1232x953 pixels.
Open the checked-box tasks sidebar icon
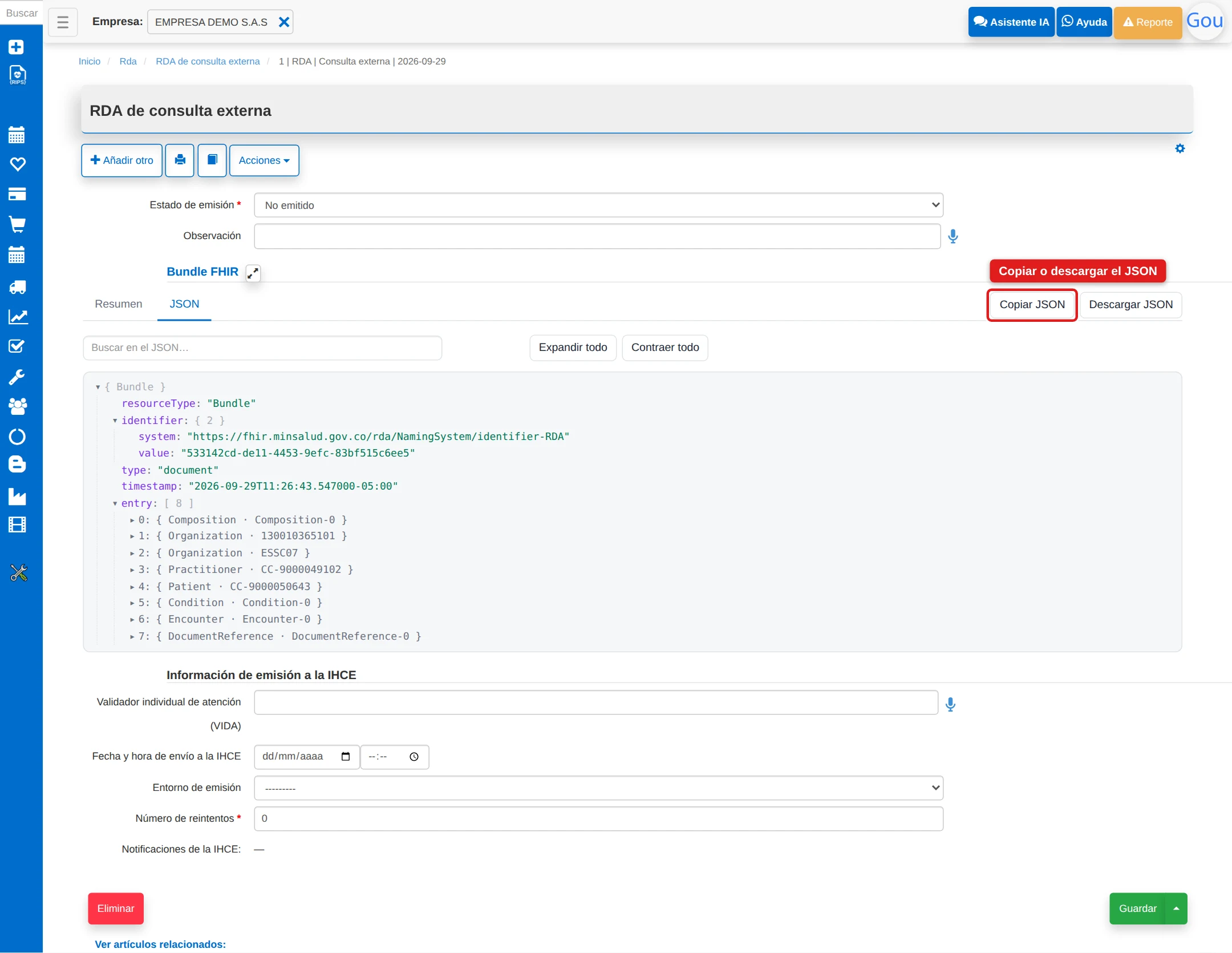pos(17,346)
